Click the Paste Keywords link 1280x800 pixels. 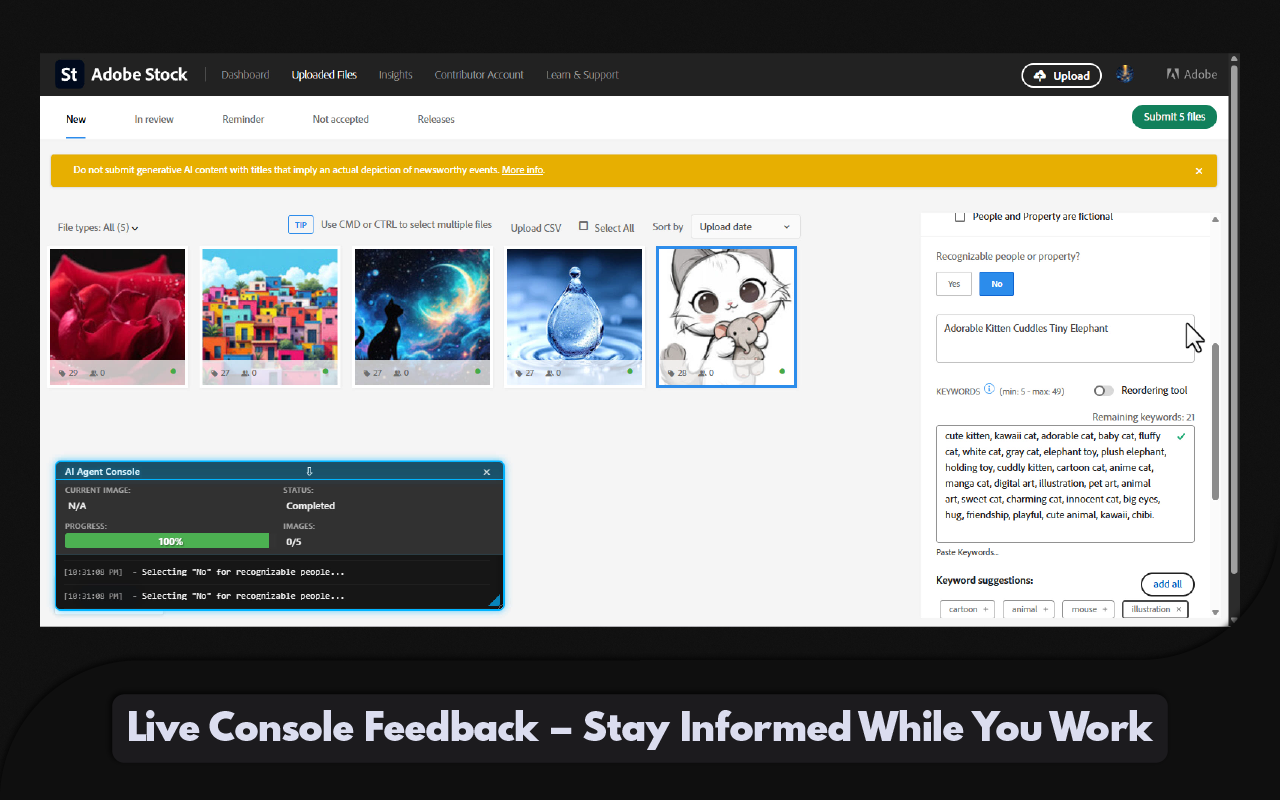pos(967,552)
